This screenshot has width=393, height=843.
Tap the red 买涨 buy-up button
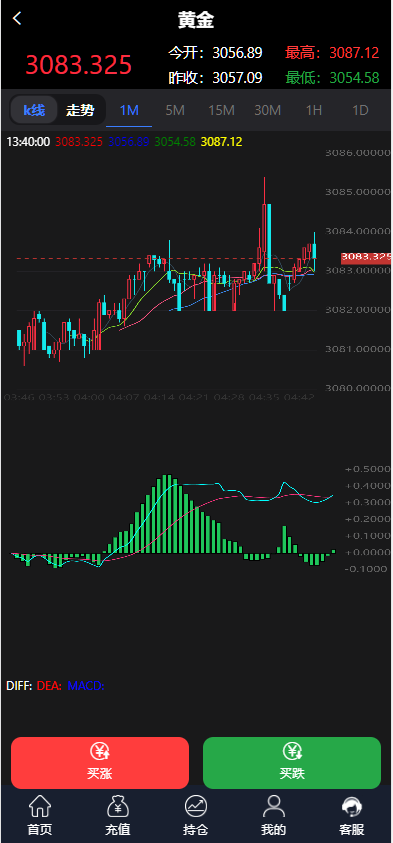(100, 763)
